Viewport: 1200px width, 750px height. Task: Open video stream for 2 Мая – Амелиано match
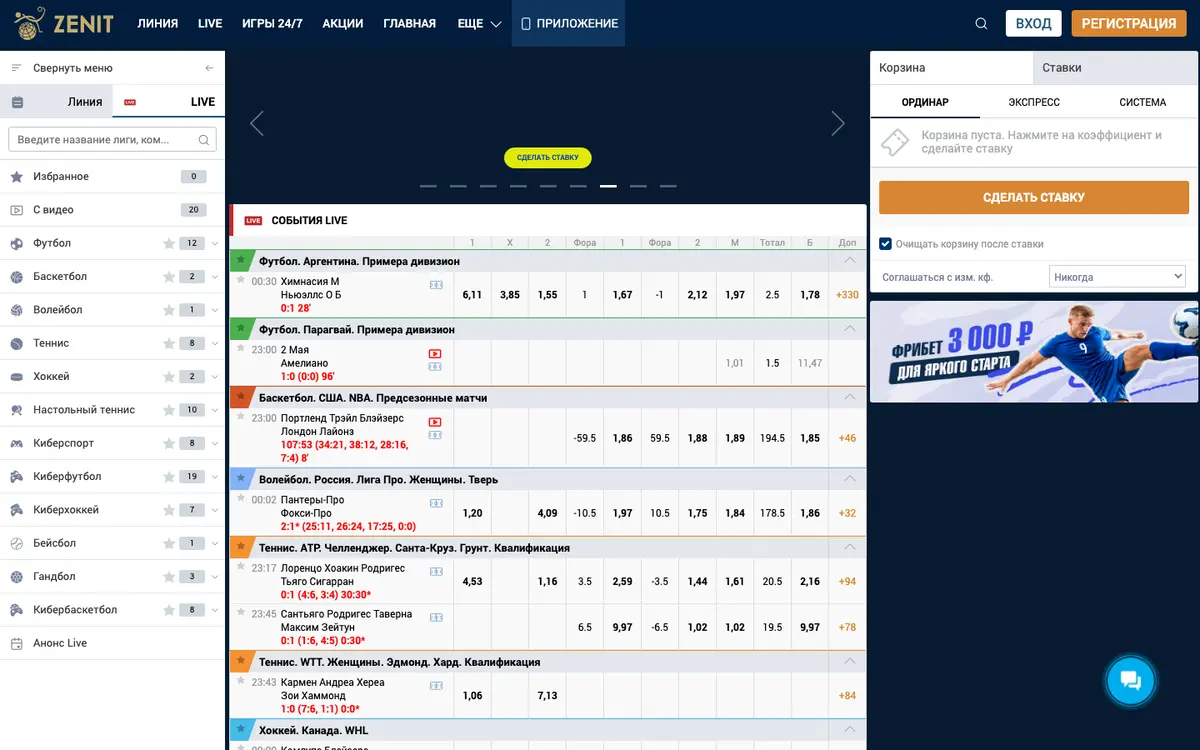pyautogui.click(x=435, y=353)
